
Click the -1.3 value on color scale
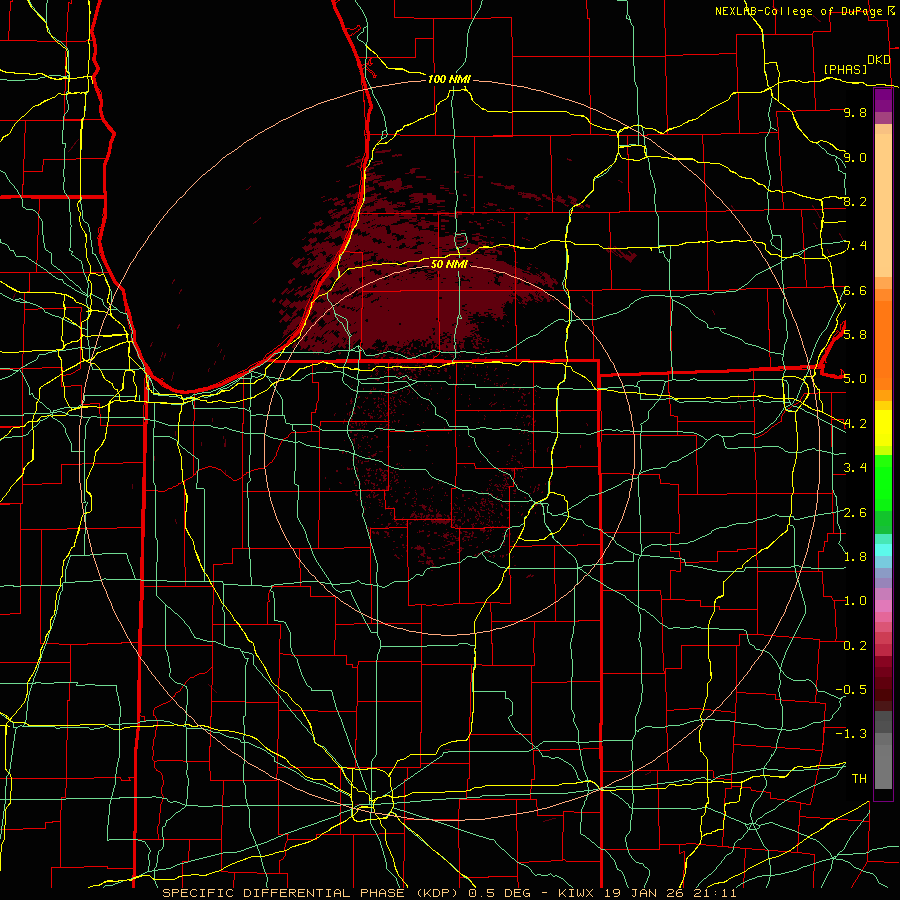[851, 734]
